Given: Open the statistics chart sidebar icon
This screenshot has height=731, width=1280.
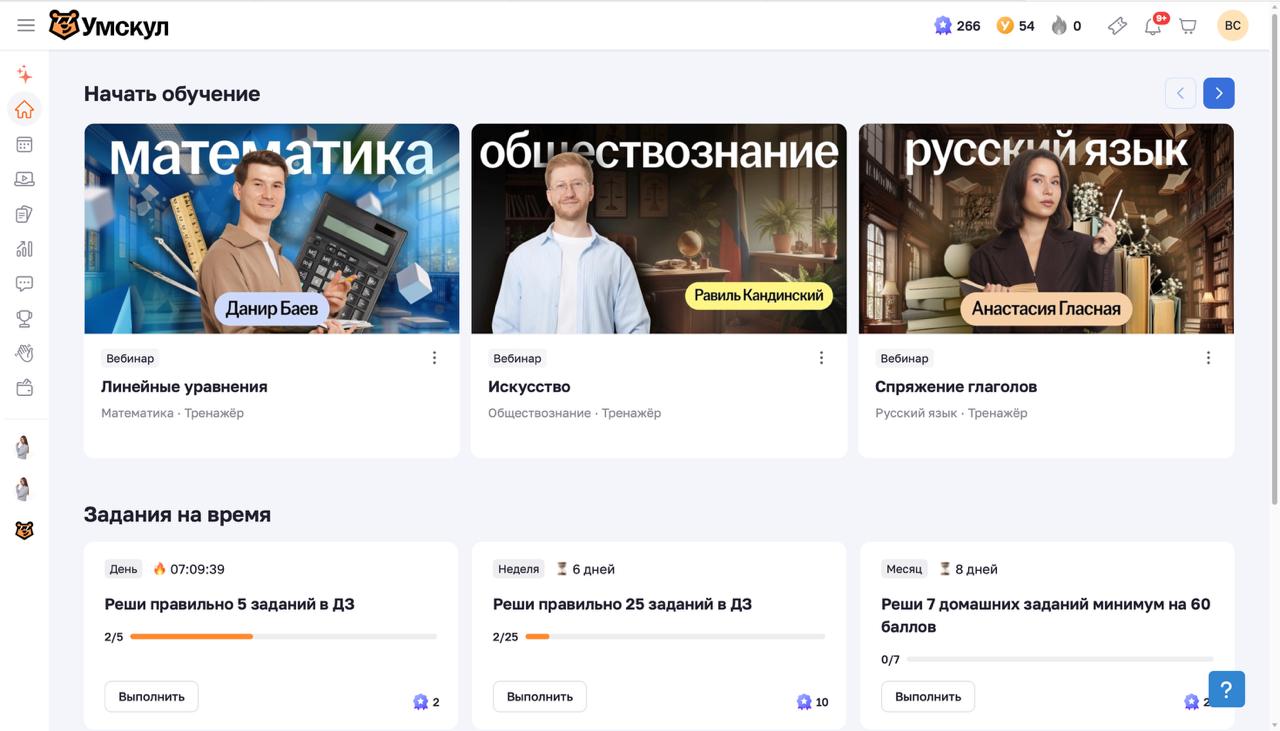Looking at the screenshot, I should coord(25,249).
